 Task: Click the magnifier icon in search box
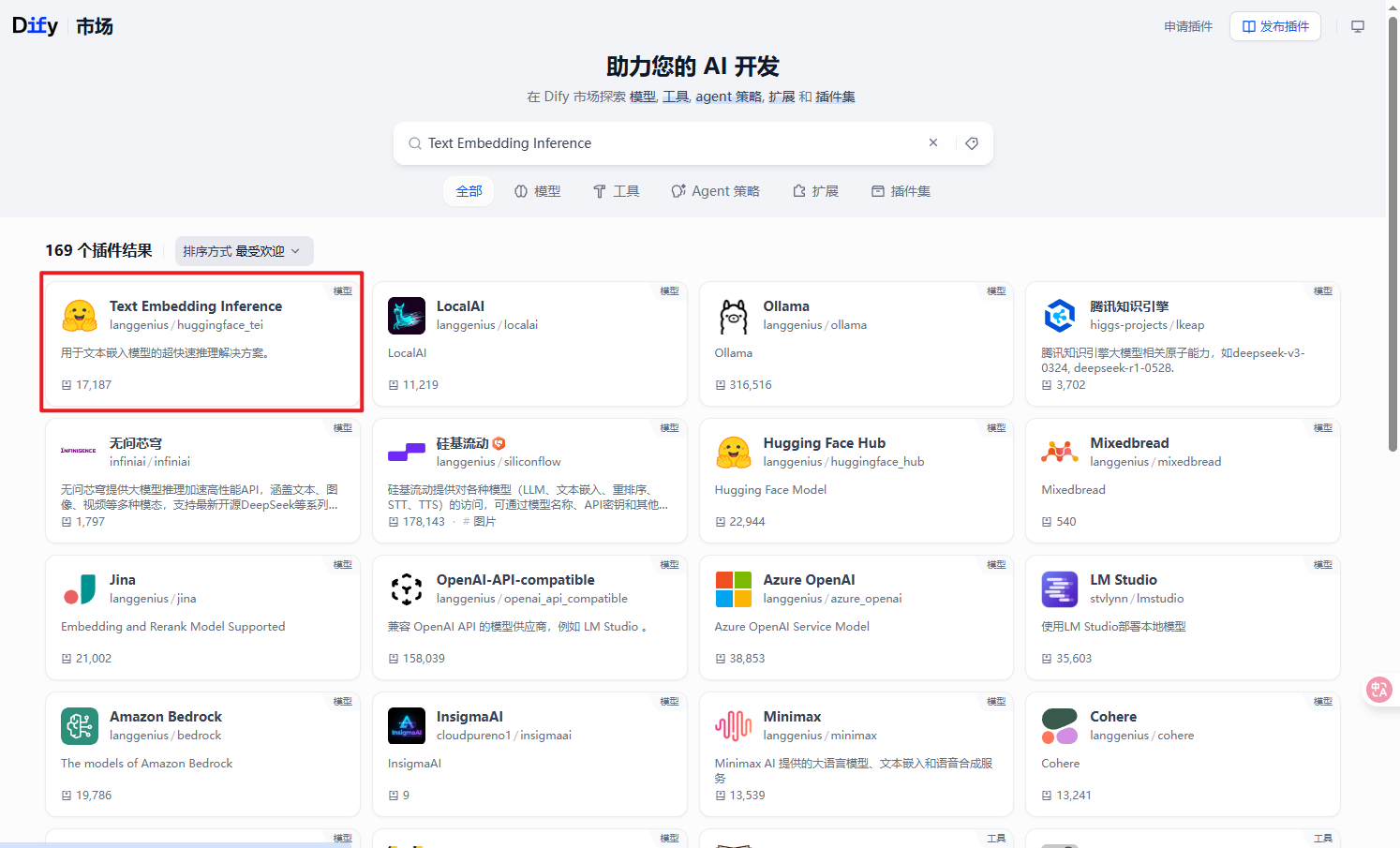pos(415,143)
